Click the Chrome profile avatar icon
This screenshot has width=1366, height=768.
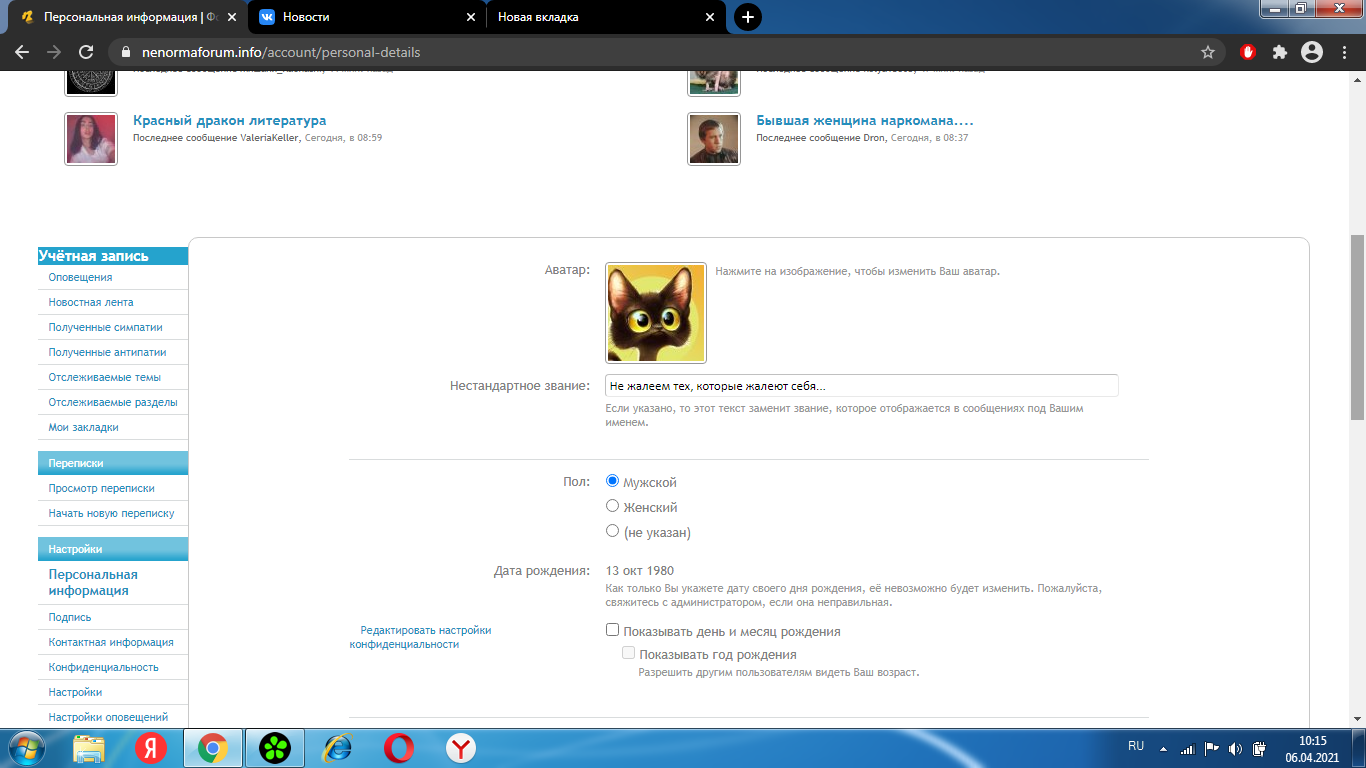click(x=1311, y=52)
